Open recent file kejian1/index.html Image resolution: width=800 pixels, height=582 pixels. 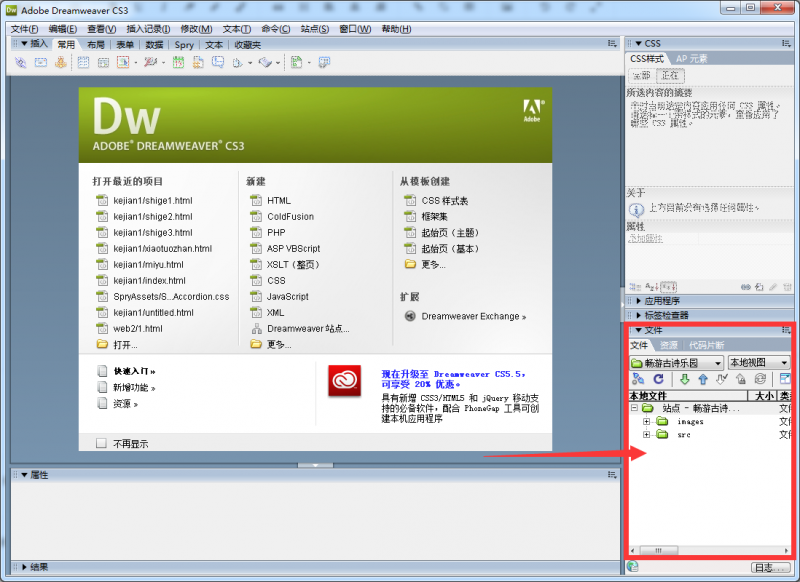coord(149,281)
